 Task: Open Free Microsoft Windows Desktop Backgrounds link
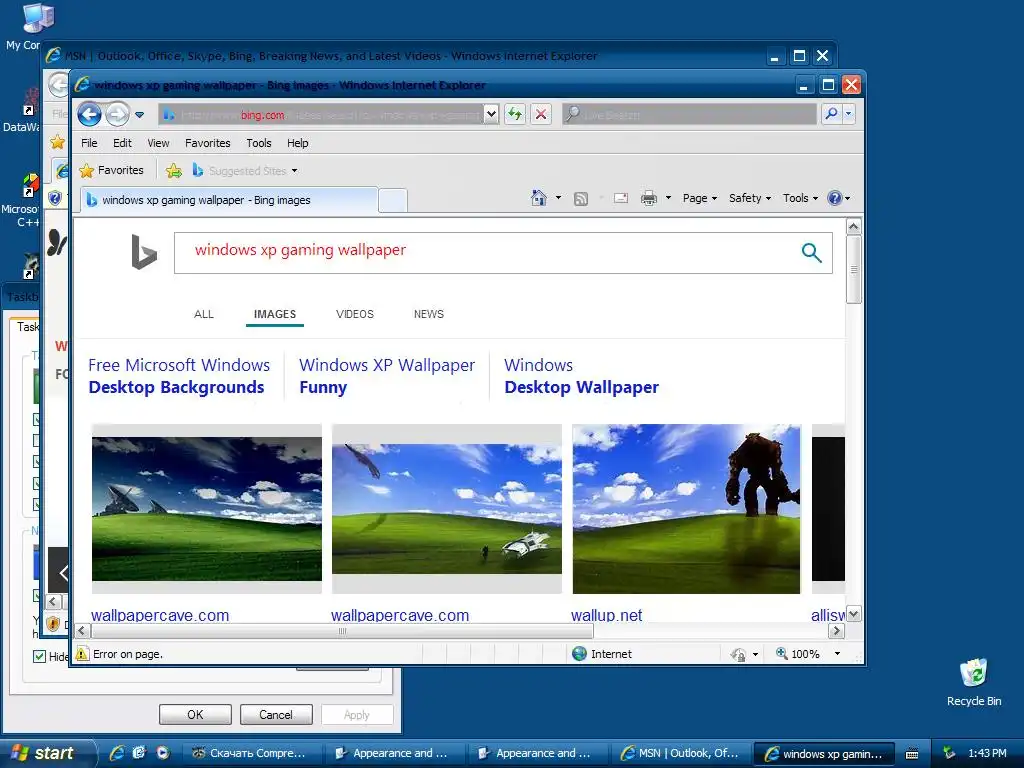(179, 376)
